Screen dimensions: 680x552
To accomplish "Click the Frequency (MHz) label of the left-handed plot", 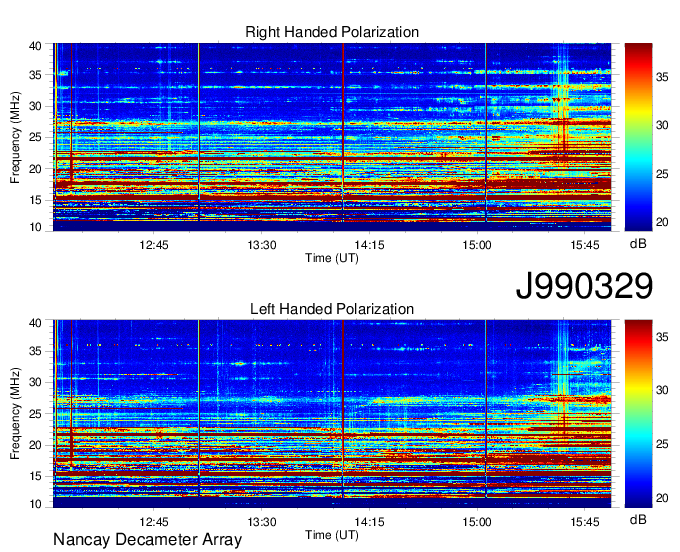I will point(15,414).
